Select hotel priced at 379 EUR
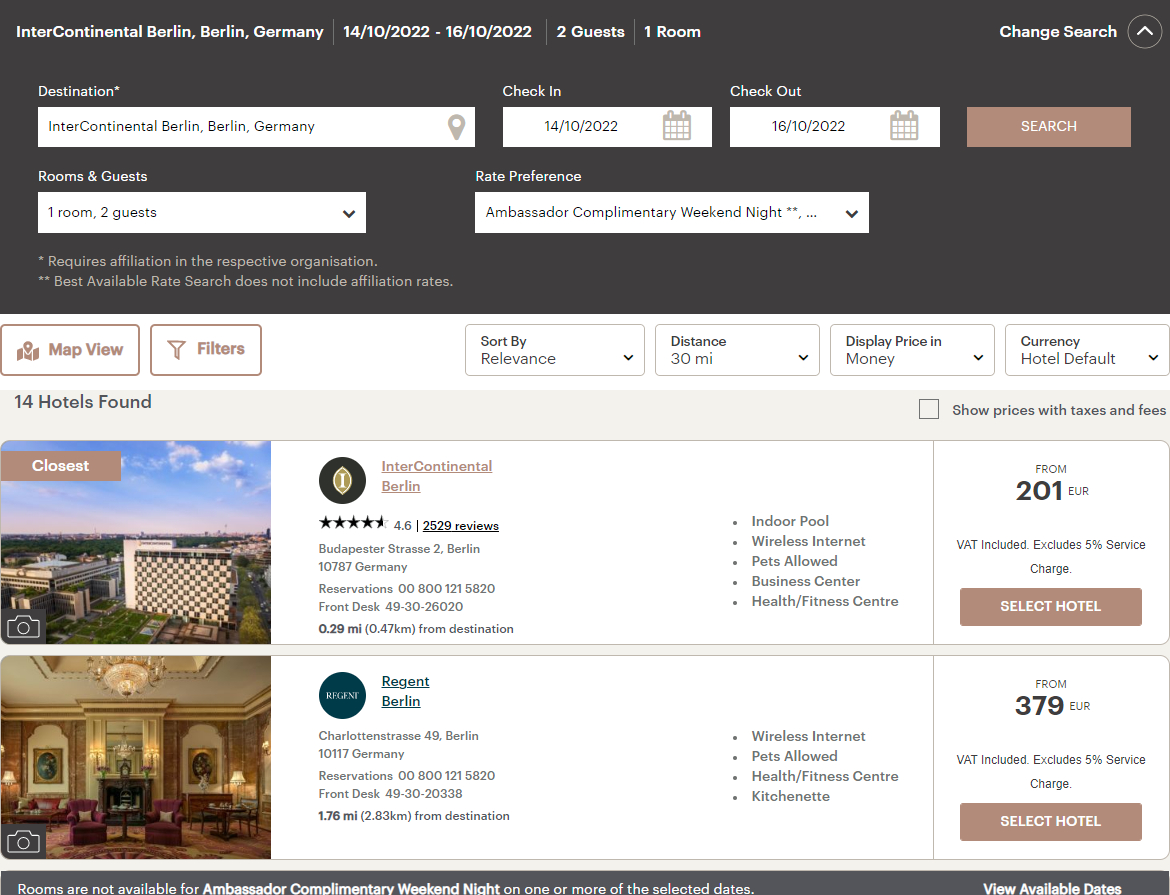1170x895 pixels. click(x=1050, y=821)
